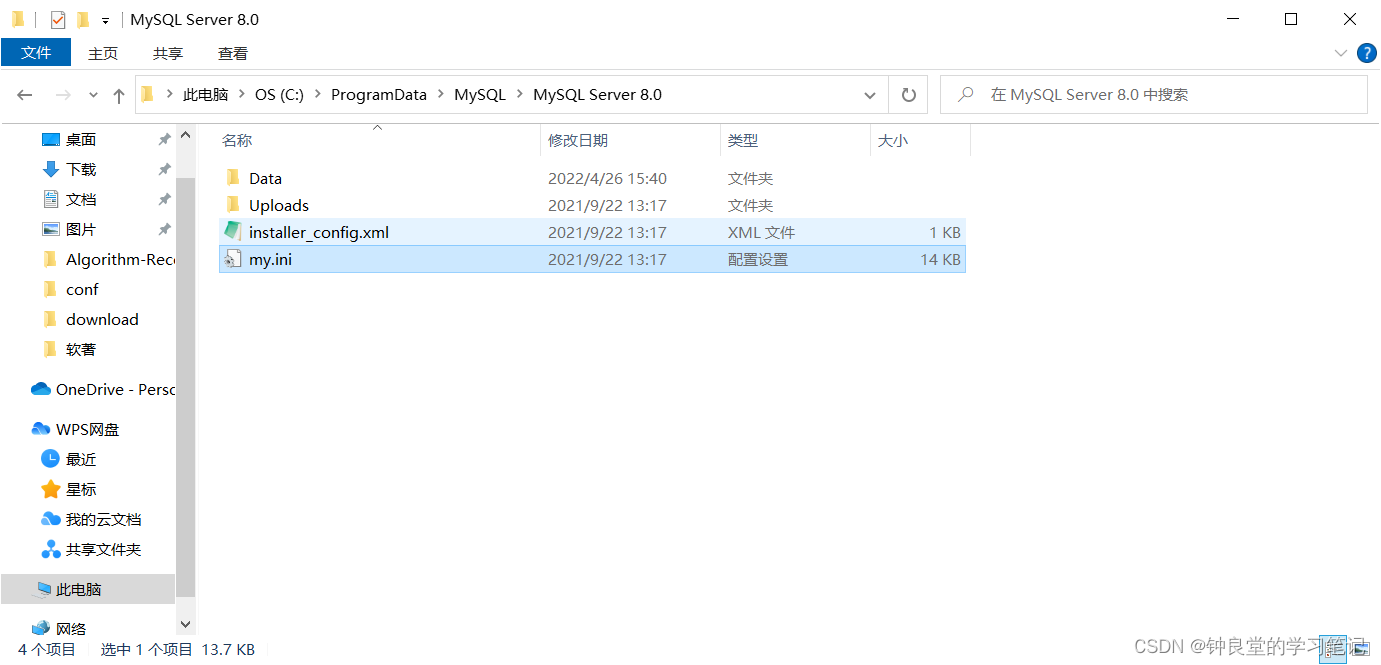Click MySQL in the address breadcrumb
Image resolution: width=1381 pixels, height=665 pixels.
480,95
